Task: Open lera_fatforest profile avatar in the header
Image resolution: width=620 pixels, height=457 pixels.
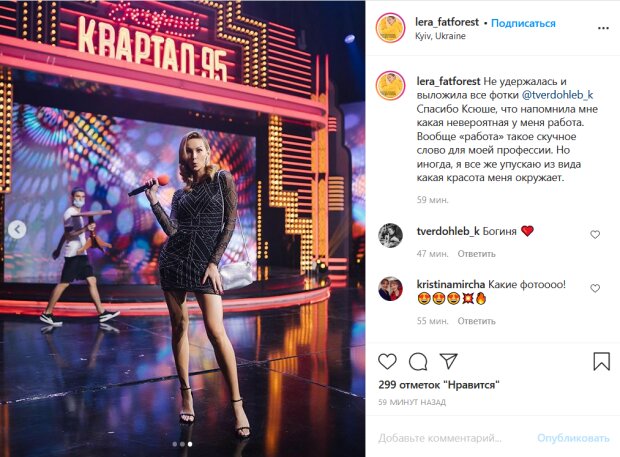Action: tap(391, 28)
